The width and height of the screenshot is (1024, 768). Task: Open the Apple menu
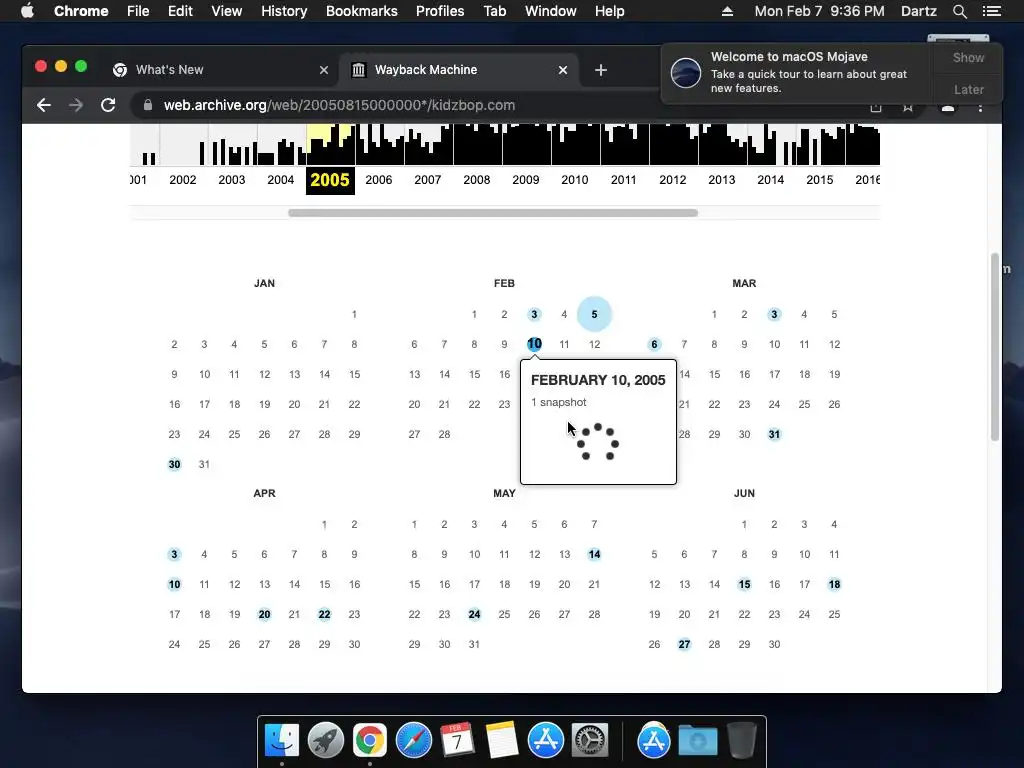coord(27,11)
